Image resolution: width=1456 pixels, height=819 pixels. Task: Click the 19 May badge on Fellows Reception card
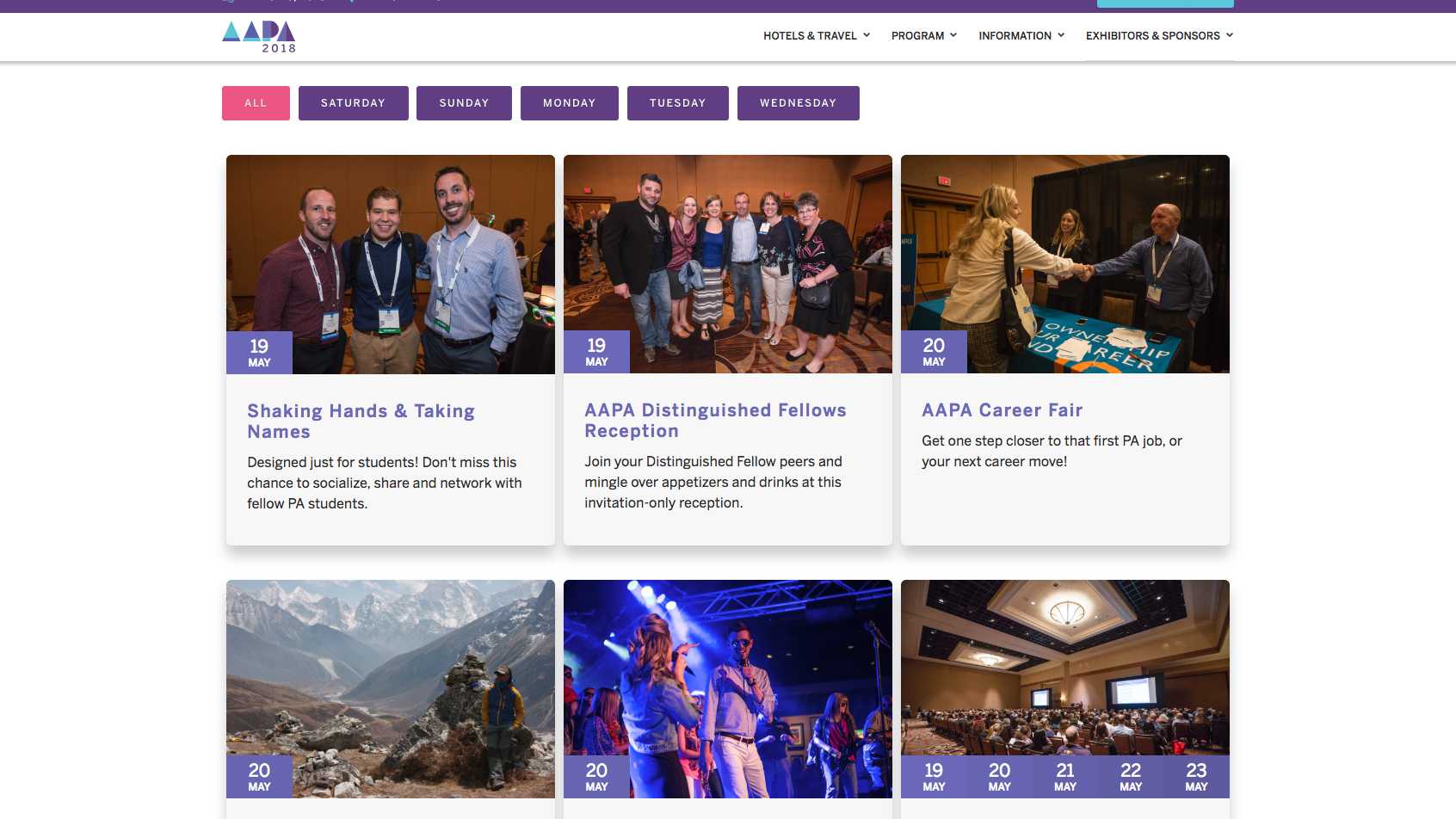(596, 352)
